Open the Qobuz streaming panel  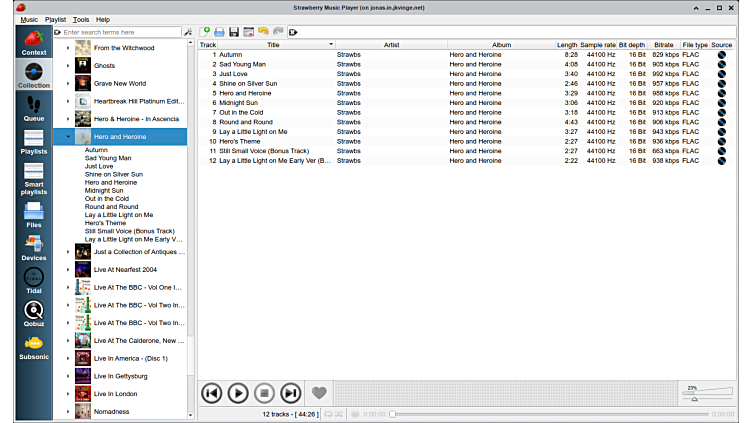33,316
